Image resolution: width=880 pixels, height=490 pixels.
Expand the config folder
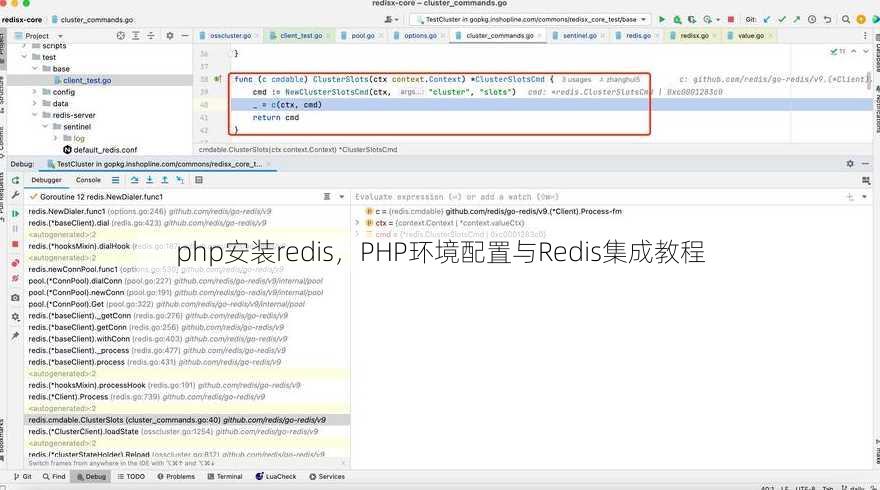pos(35,92)
